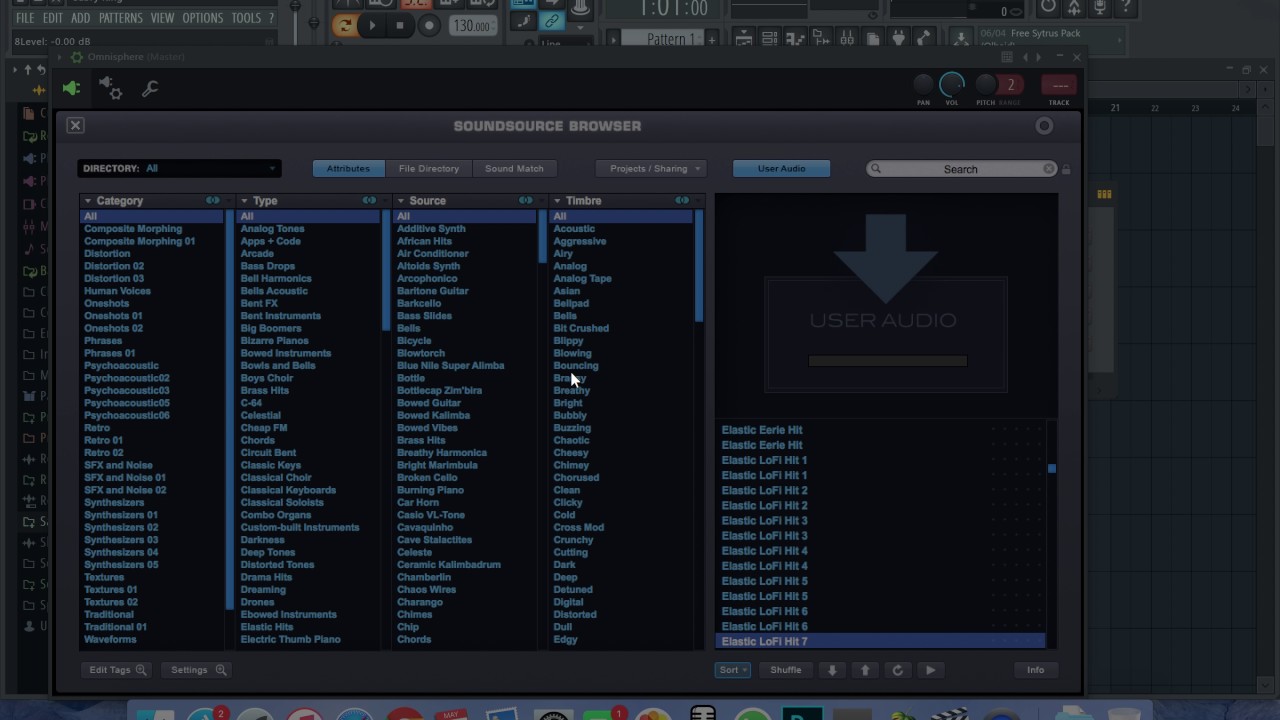Viewport: 1280px width, 720px height.
Task: Click the plug icon in the FL toolbar
Action: pos(898,38)
